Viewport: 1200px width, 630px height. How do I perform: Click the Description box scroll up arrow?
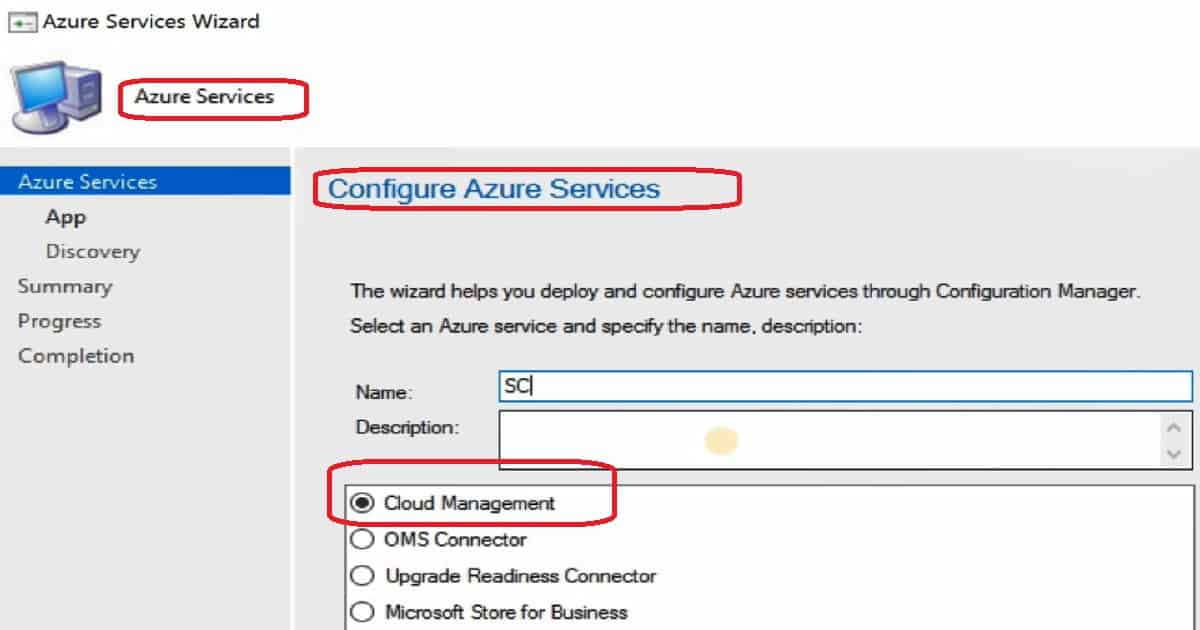tap(1174, 426)
